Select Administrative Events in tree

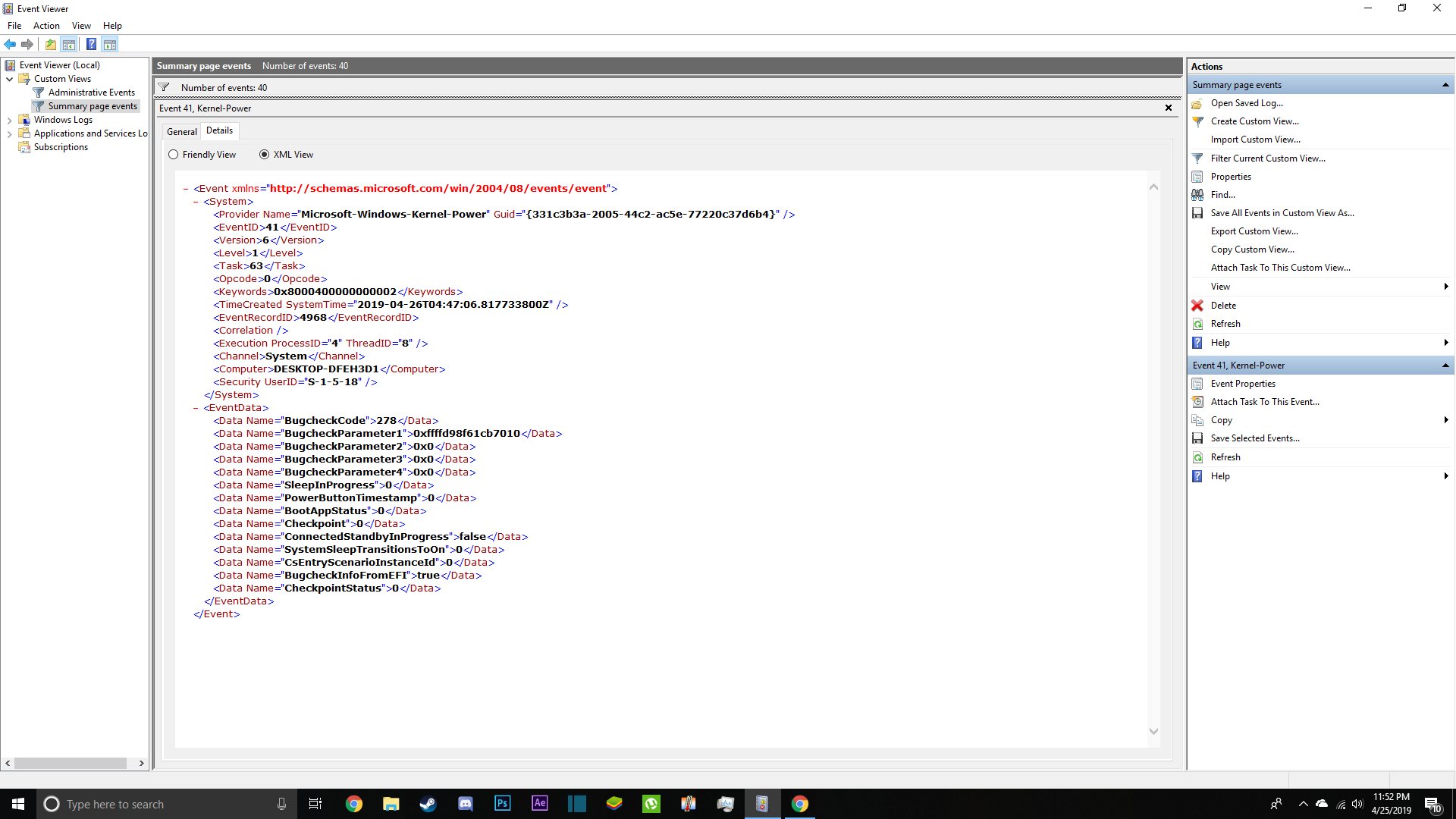coord(91,93)
